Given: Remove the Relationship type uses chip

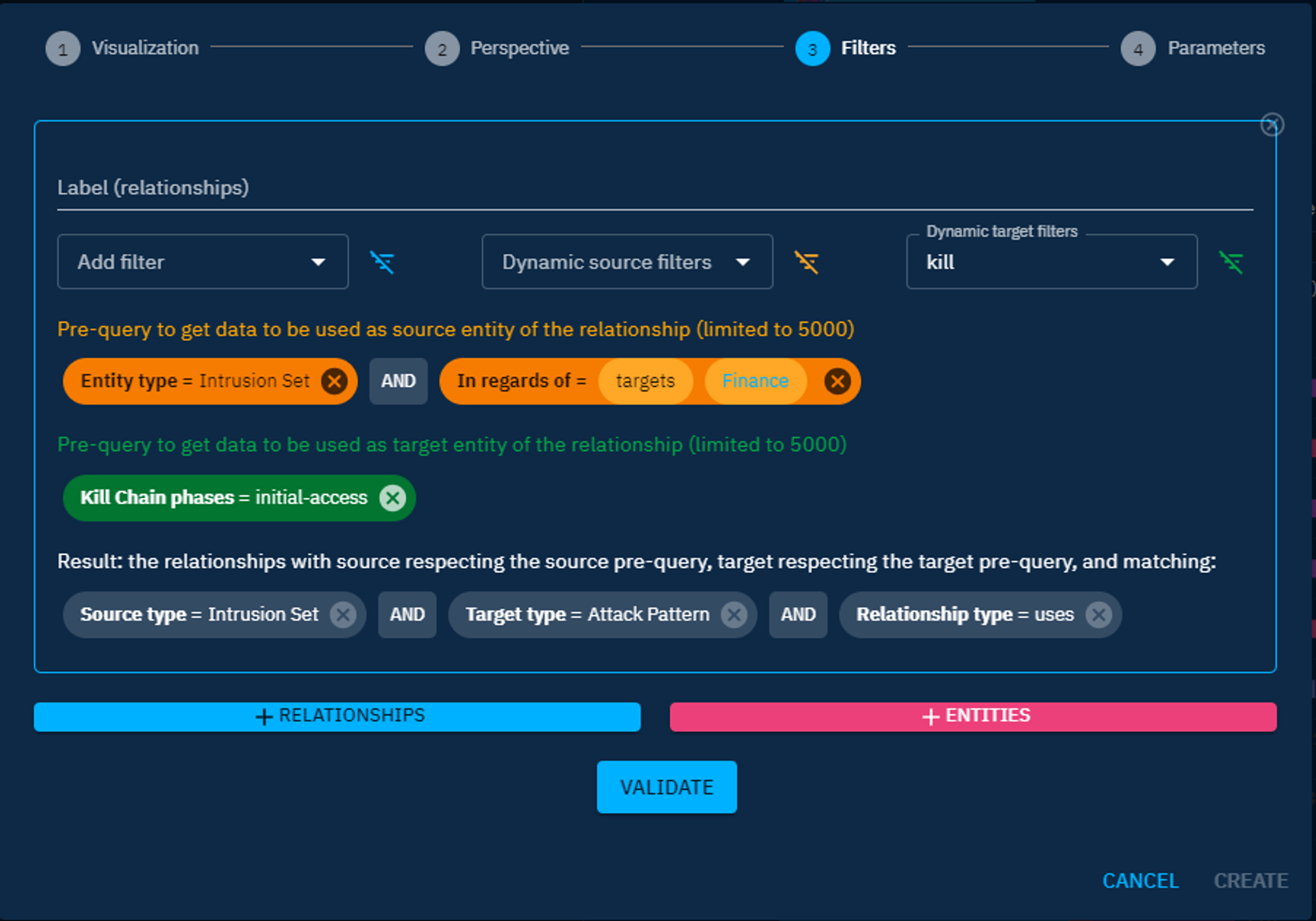Looking at the screenshot, I should pyautogui.click(x=1098, y=615).
